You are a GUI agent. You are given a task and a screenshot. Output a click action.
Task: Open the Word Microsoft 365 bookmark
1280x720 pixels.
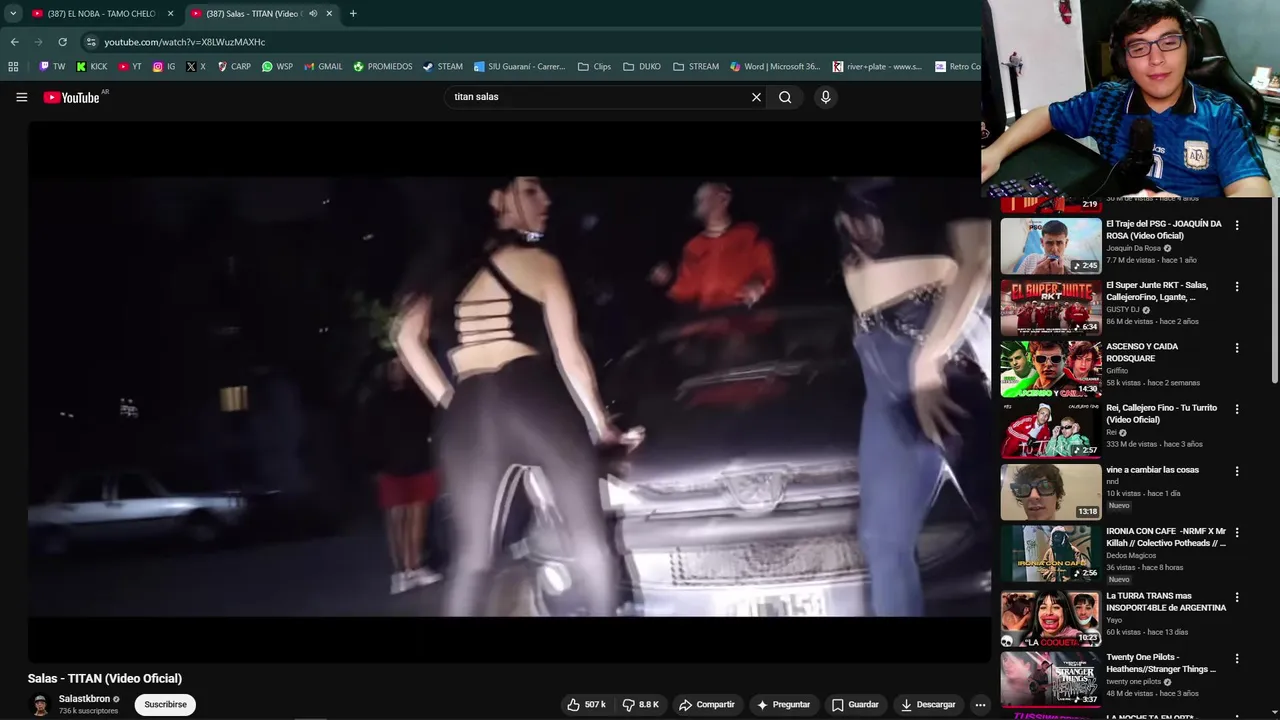point(775,67)
